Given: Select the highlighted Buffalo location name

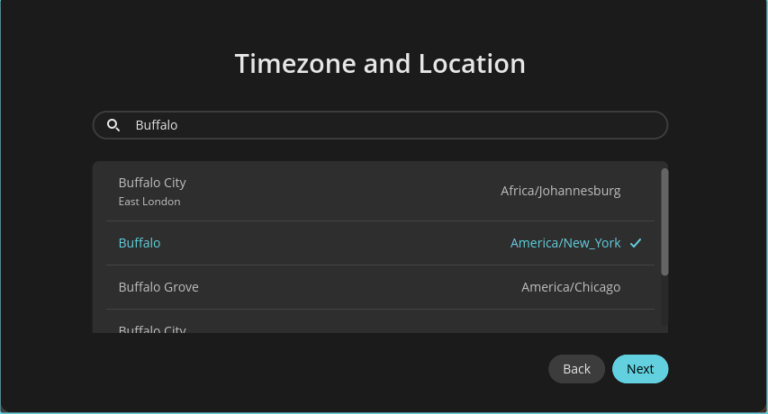Looking at the screenshot, I should 139,243.
